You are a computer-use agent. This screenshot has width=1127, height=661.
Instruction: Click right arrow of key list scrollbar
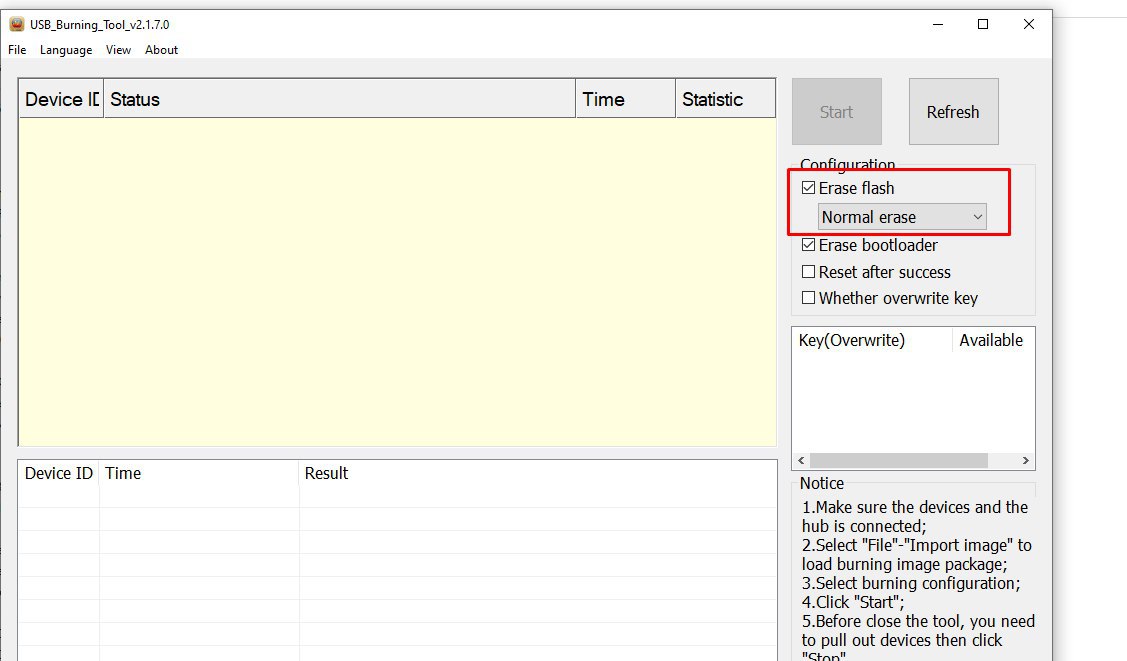(1026, 461)
